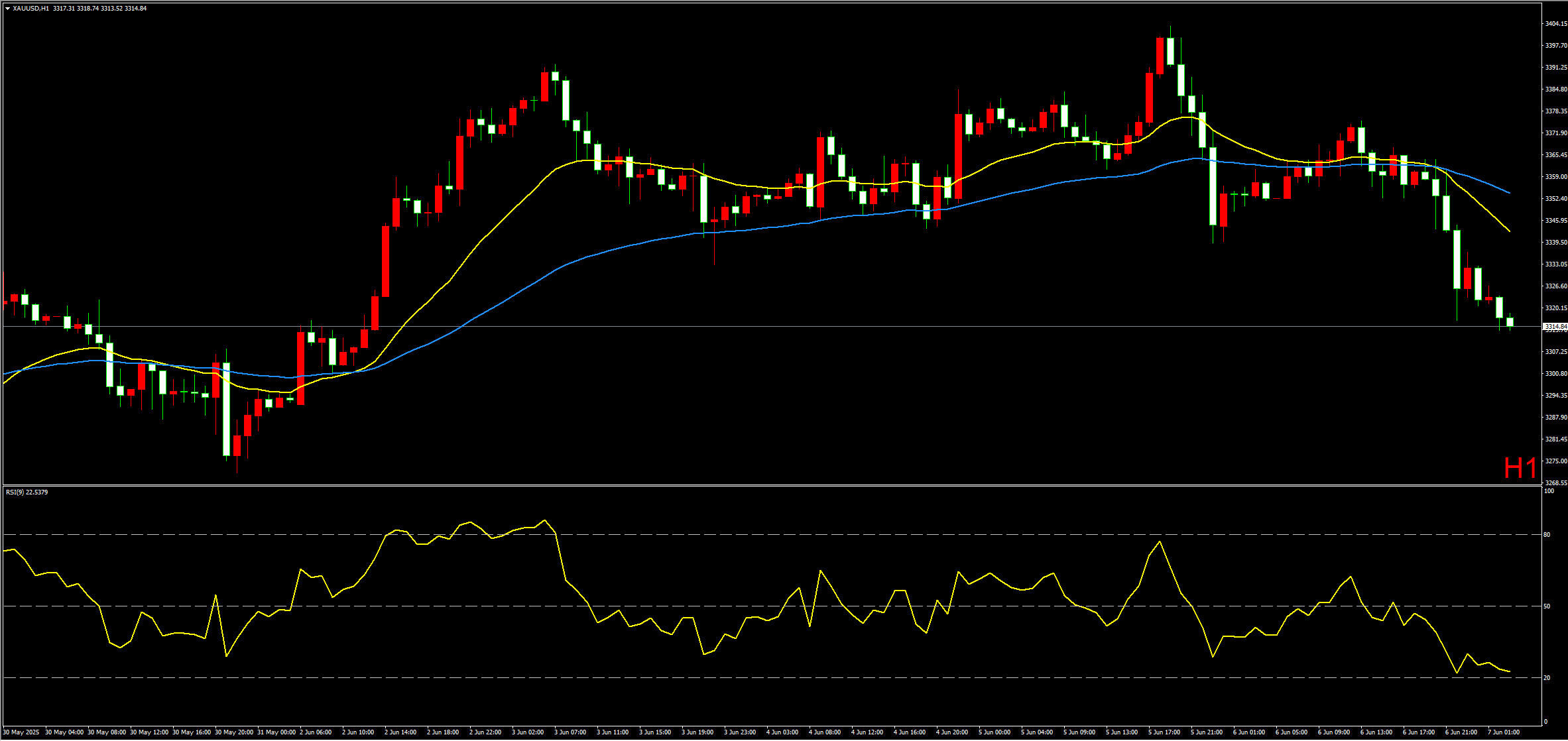
Task: Click the XAUUSD,H1 chart title text
Action: coord(31,9)
